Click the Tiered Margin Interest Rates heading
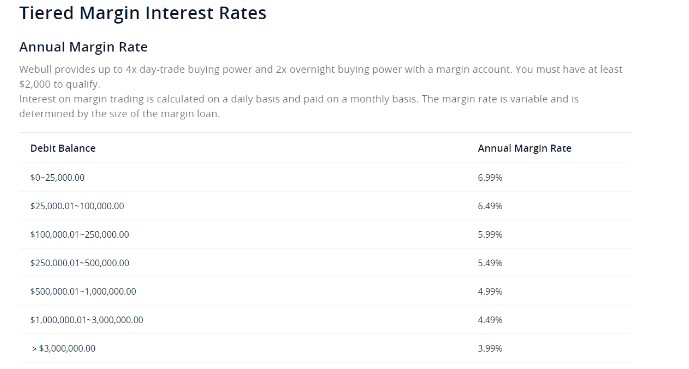 (143, 13)
